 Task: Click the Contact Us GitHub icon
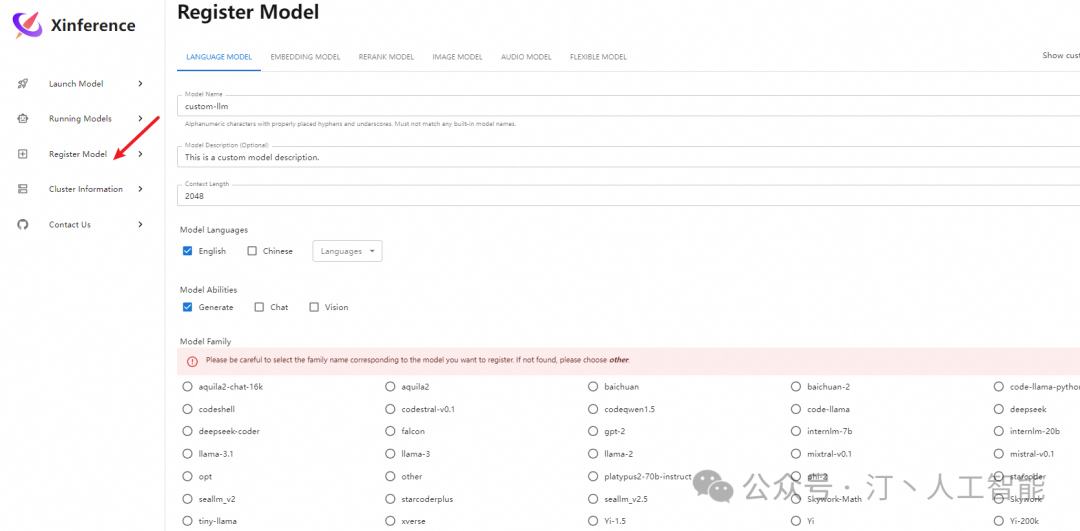[x=23, y=224]
